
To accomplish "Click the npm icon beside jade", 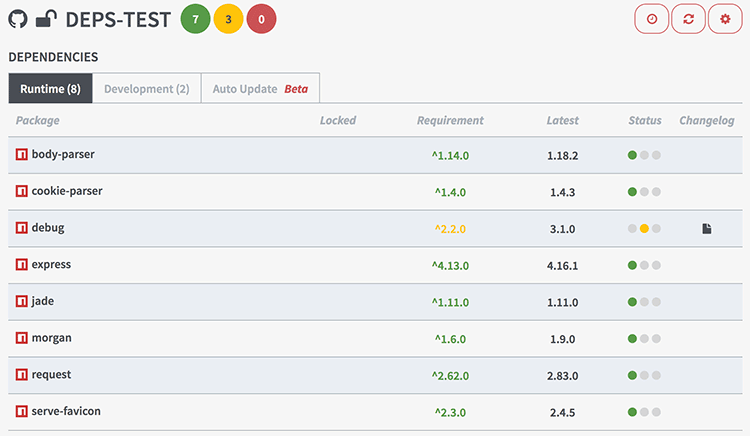I will (x=22, y=301).
